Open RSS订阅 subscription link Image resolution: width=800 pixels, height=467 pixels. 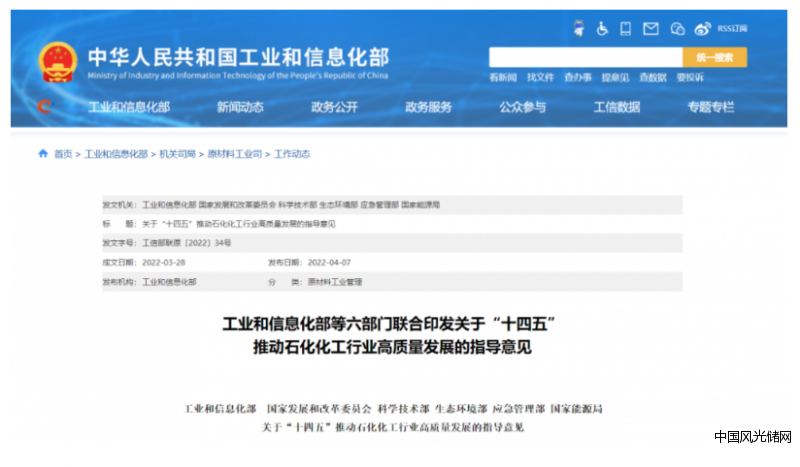click(x=732, y=29)
